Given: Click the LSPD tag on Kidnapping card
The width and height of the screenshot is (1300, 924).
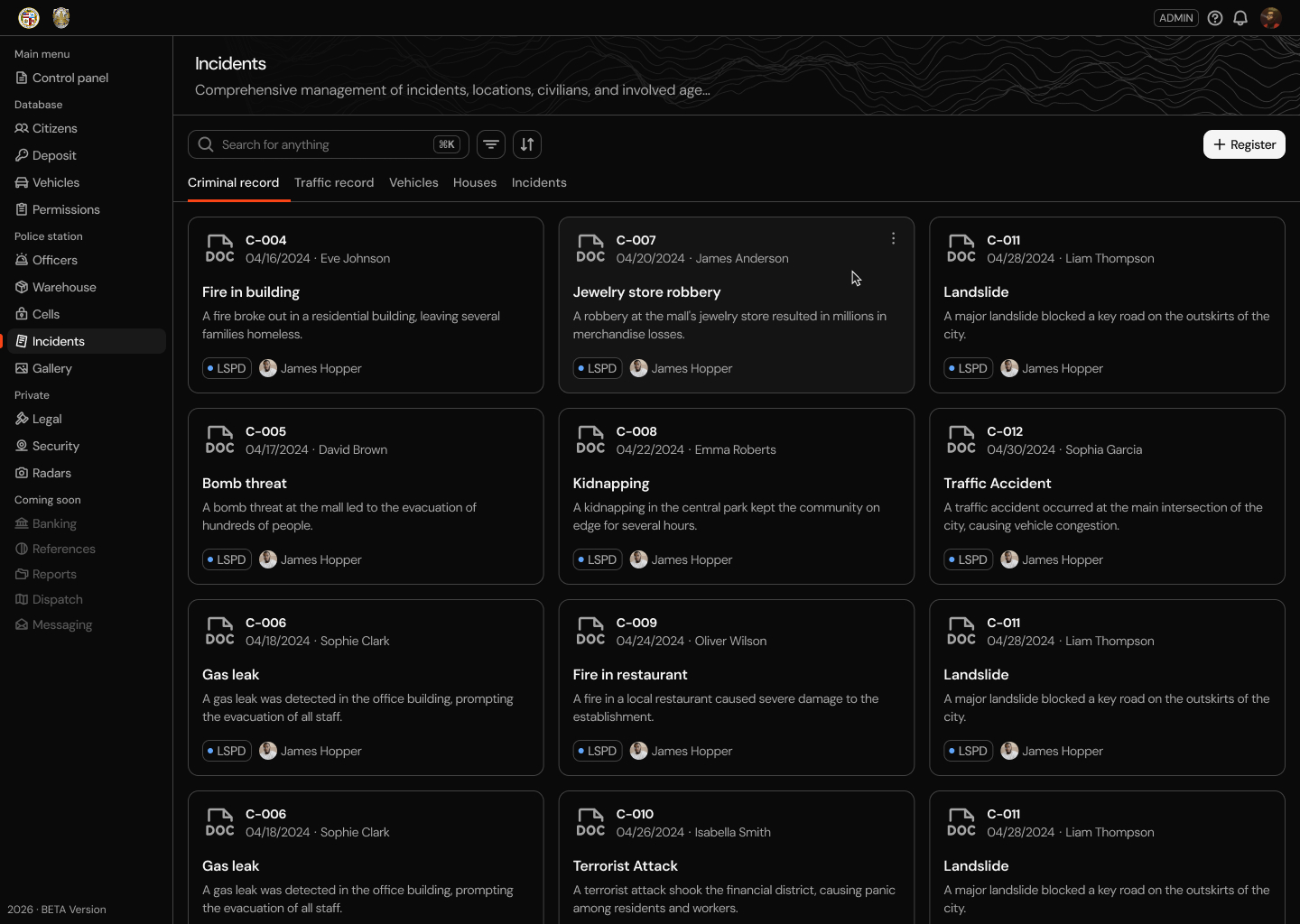Looking at the screenshot, I should tap(598, 559).
